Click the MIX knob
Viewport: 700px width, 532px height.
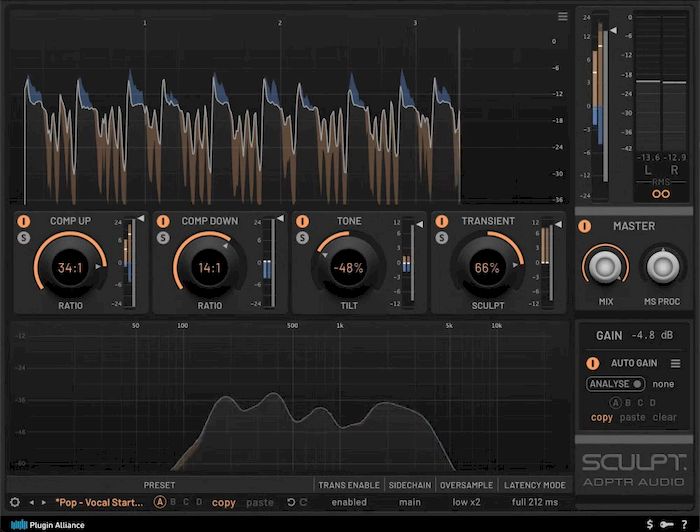click(x=605, y=266)
